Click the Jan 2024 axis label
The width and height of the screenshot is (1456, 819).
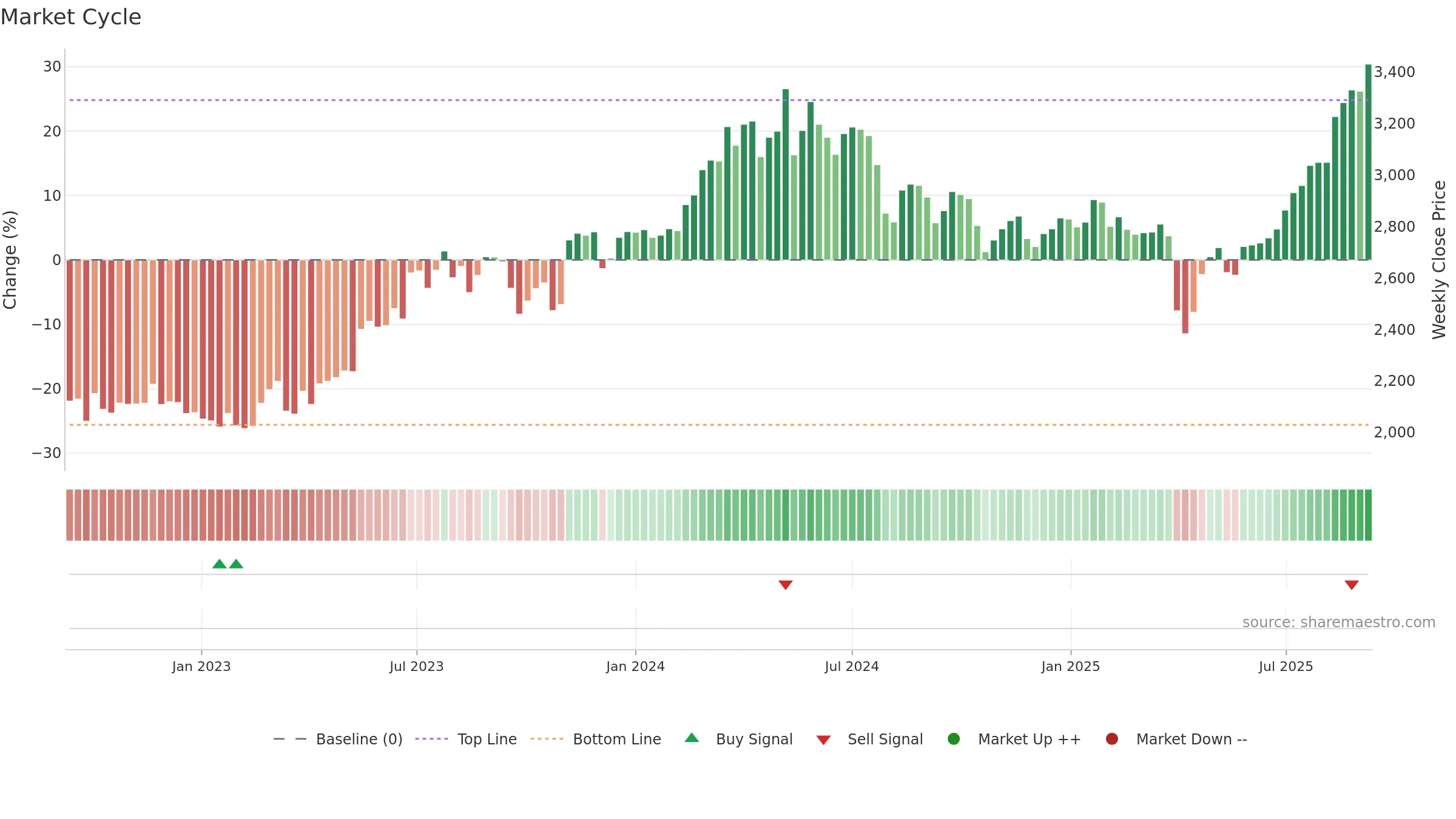(635, 667)
